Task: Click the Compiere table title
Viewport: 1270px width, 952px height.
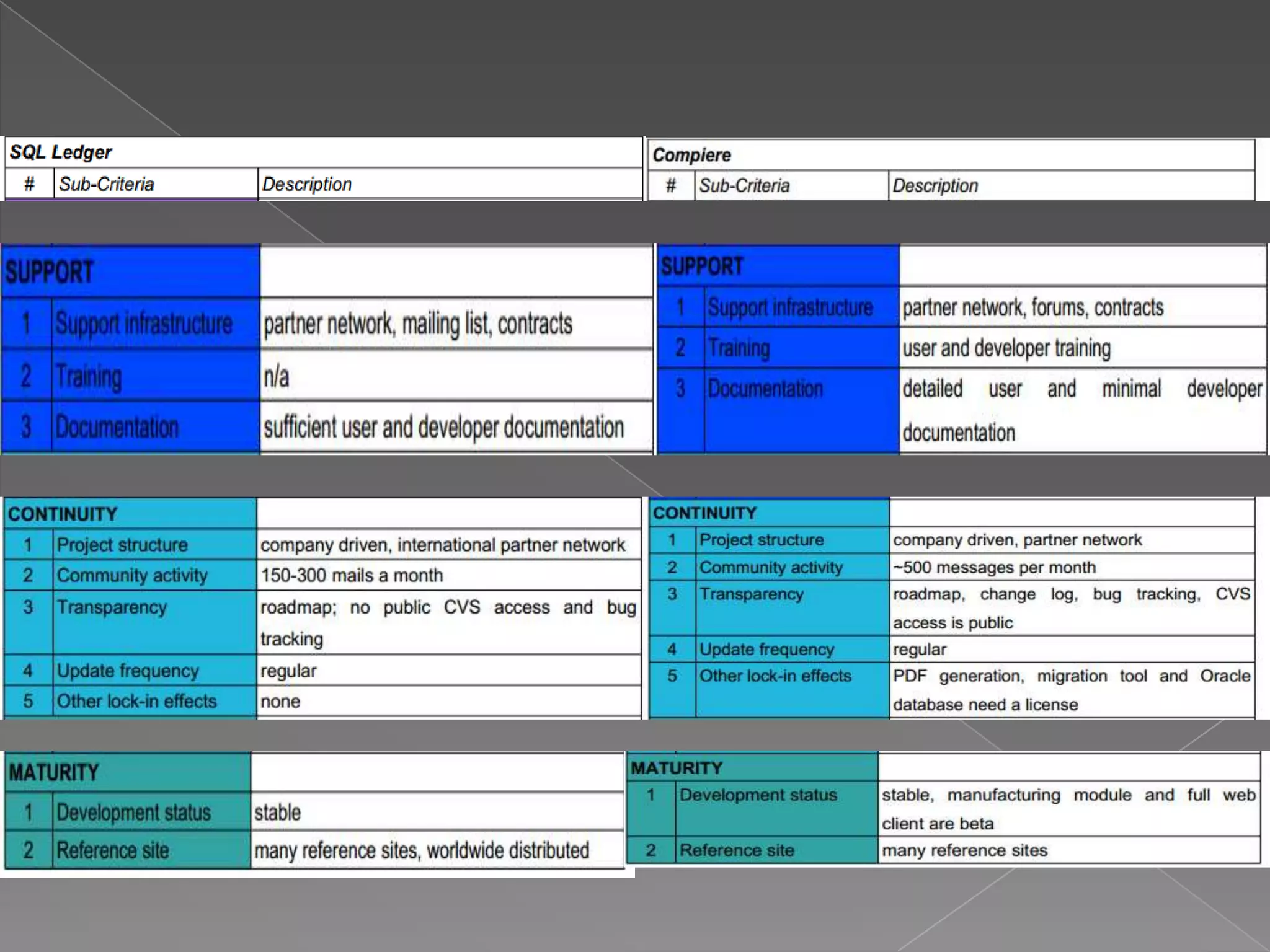Action: point(691,155)
